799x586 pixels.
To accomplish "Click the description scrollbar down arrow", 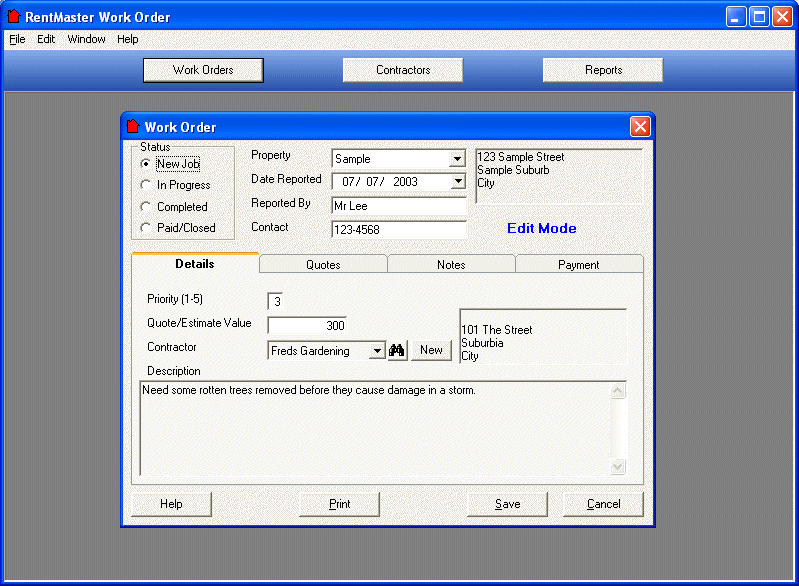I will (x=617, y=466).
